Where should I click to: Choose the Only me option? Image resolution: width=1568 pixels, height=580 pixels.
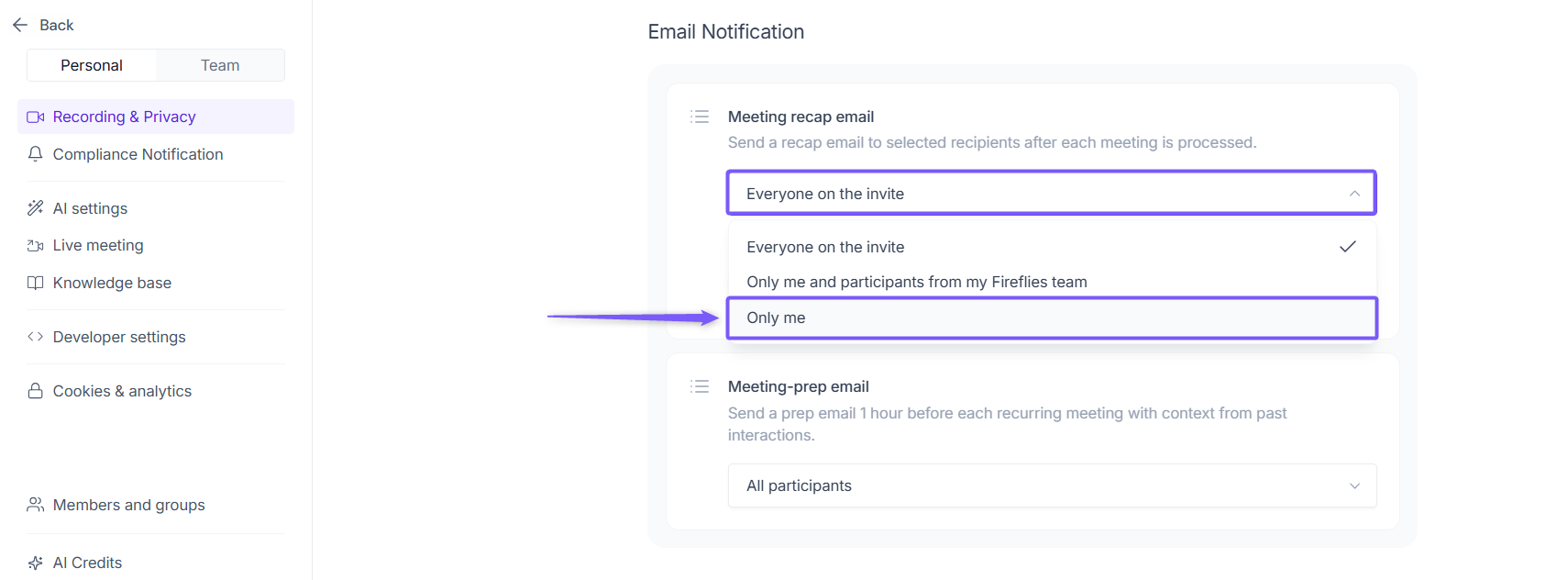click(1051, 318)
